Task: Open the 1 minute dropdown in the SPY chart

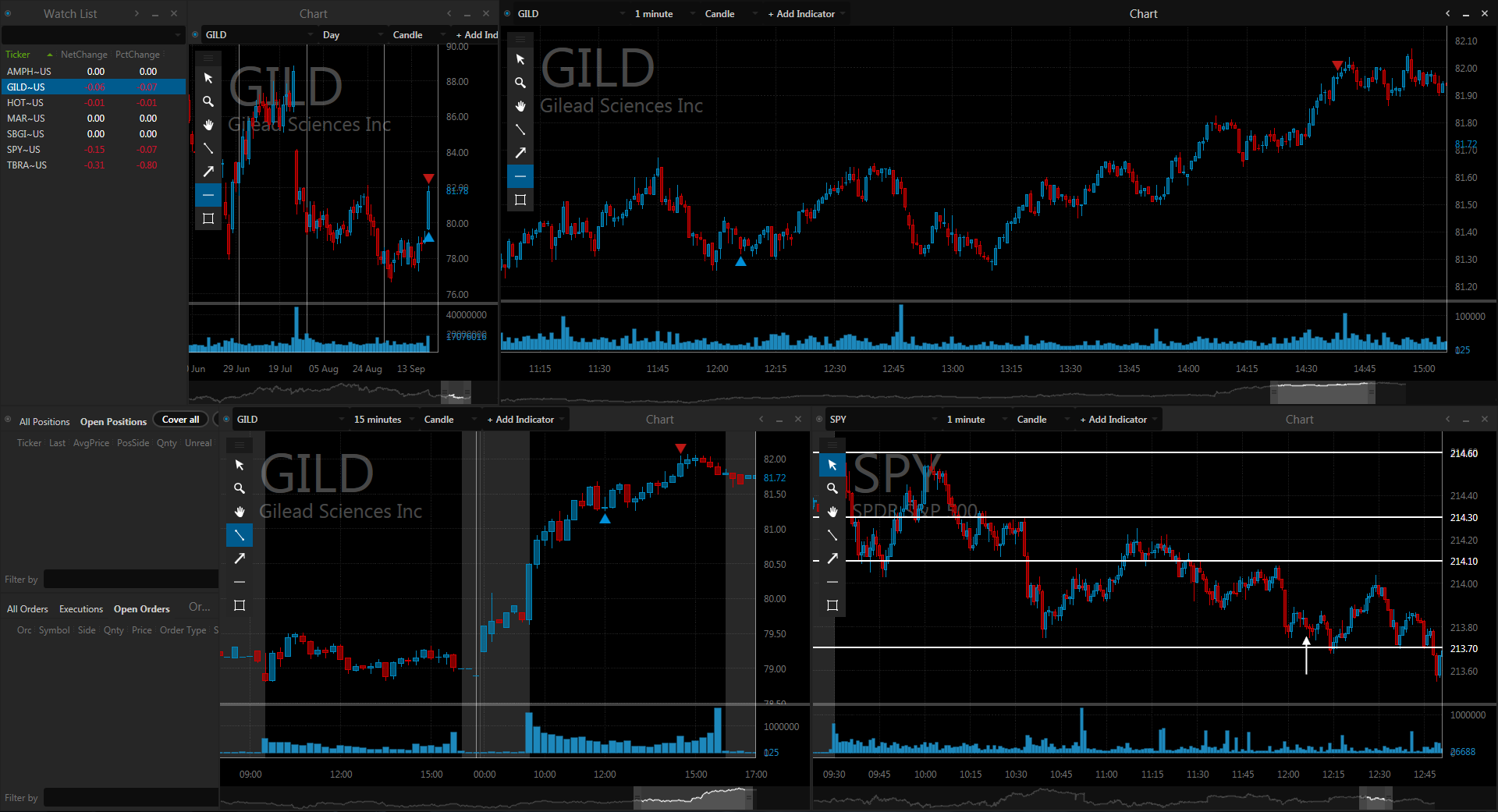Action: (975, 419)
